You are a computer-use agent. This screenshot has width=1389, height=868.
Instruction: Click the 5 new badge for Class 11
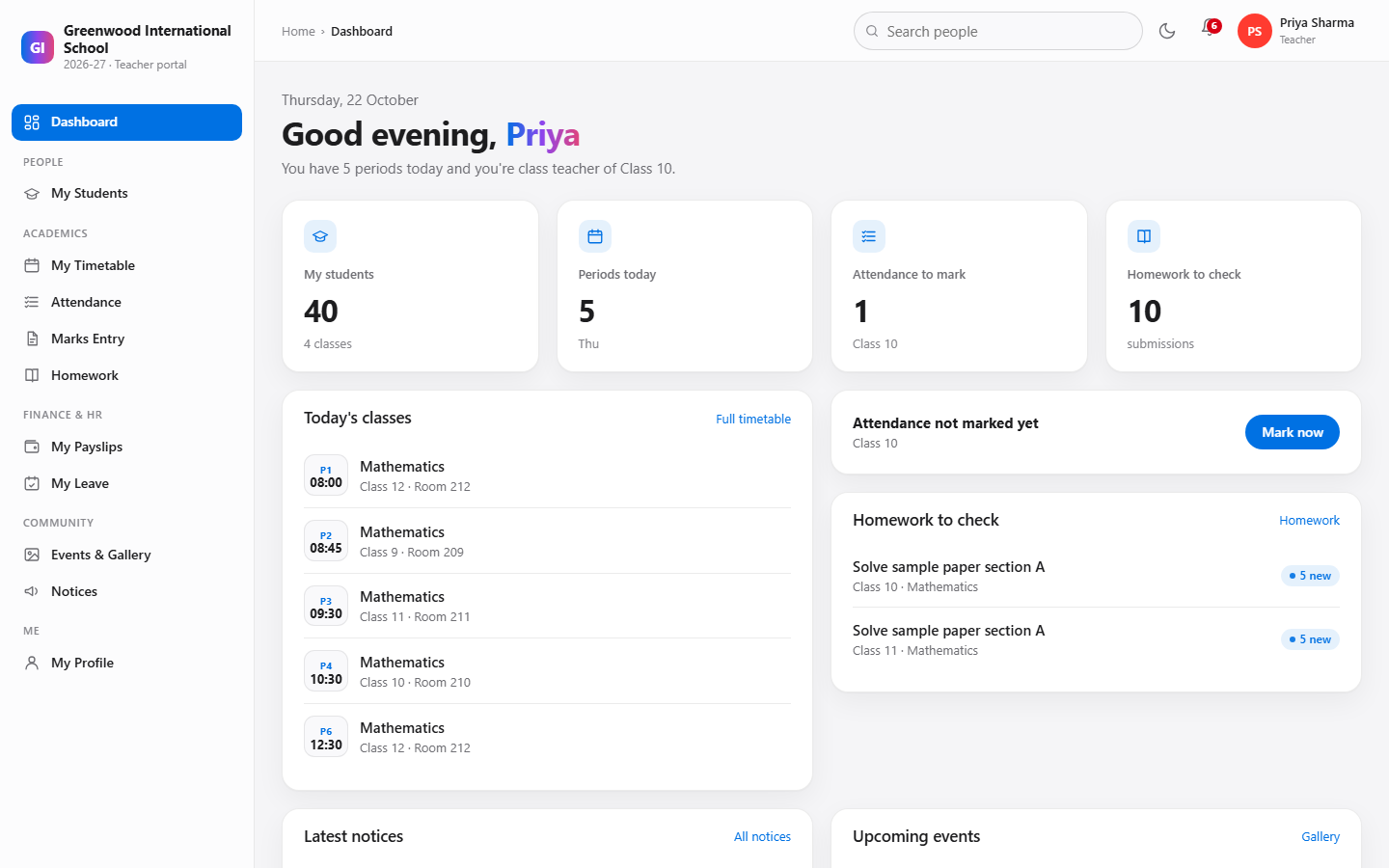click(x=1310, y=639)
